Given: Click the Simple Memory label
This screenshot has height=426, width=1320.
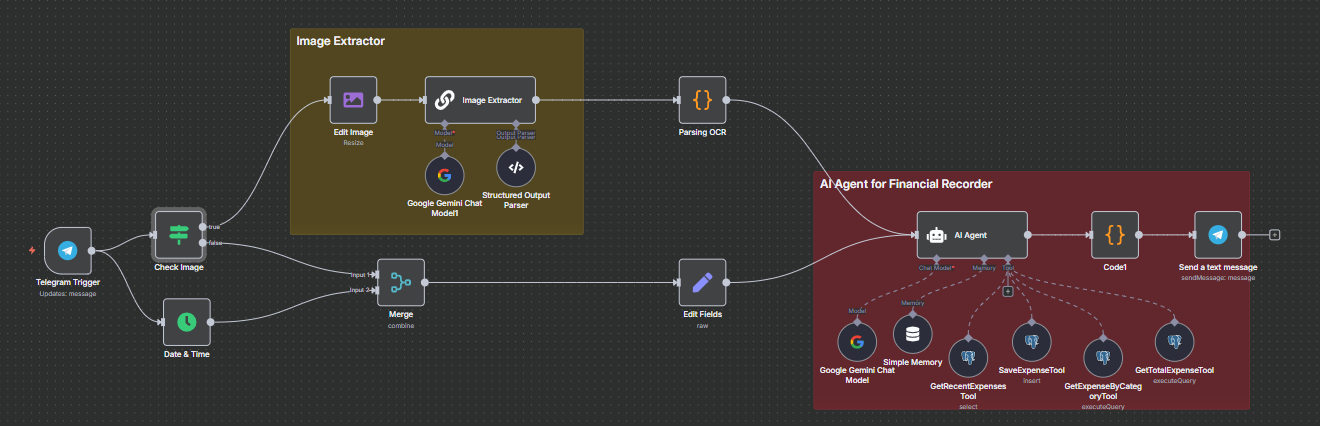Looking at the screenshot, I should [x=912, y=362].
